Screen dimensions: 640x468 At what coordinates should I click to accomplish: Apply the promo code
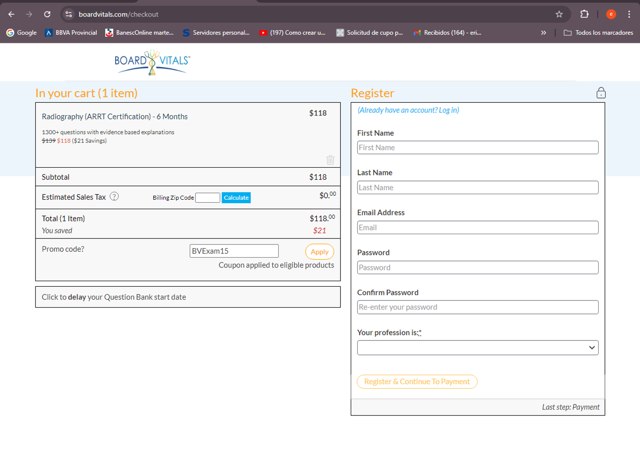click(x=320, y=252)
